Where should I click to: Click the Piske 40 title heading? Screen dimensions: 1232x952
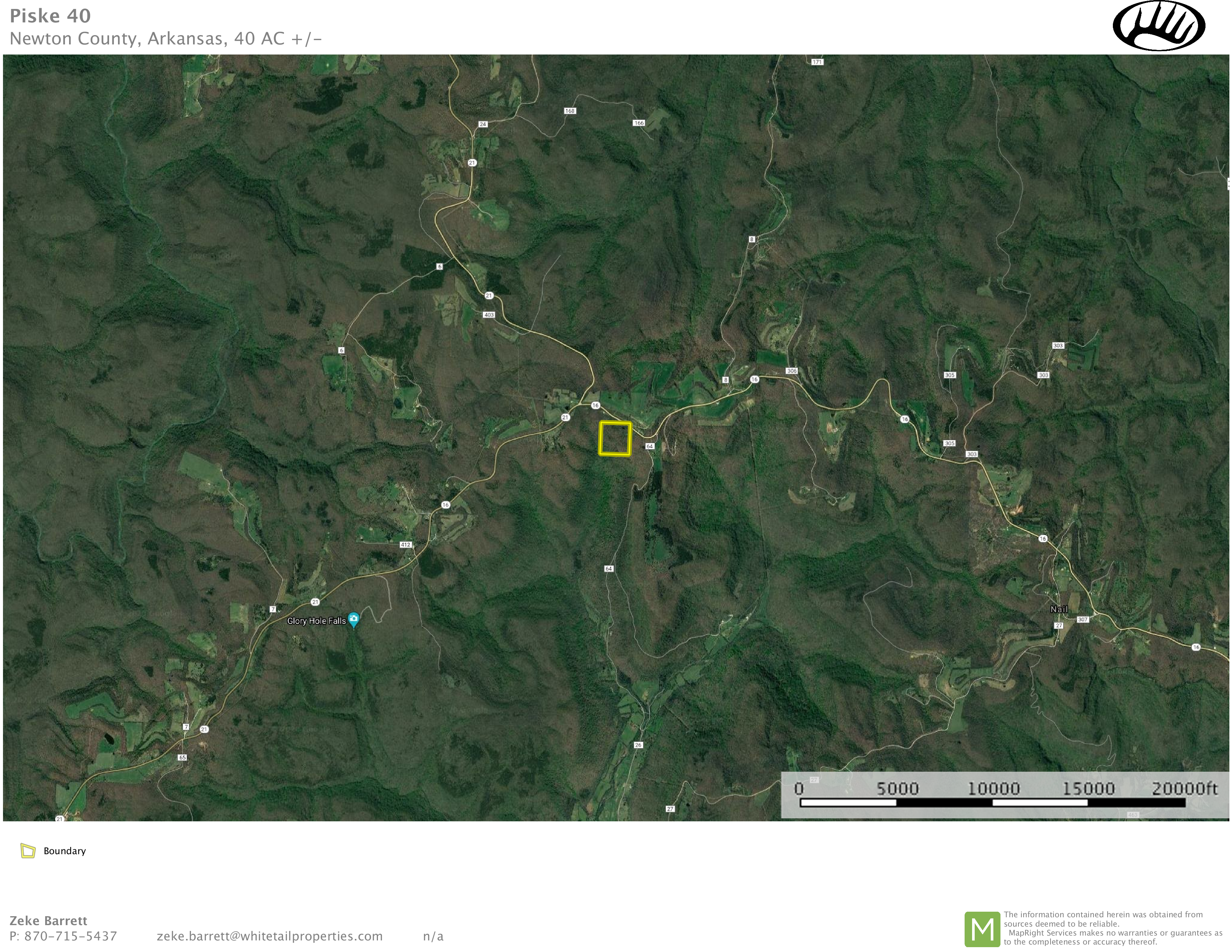point(50,16)
